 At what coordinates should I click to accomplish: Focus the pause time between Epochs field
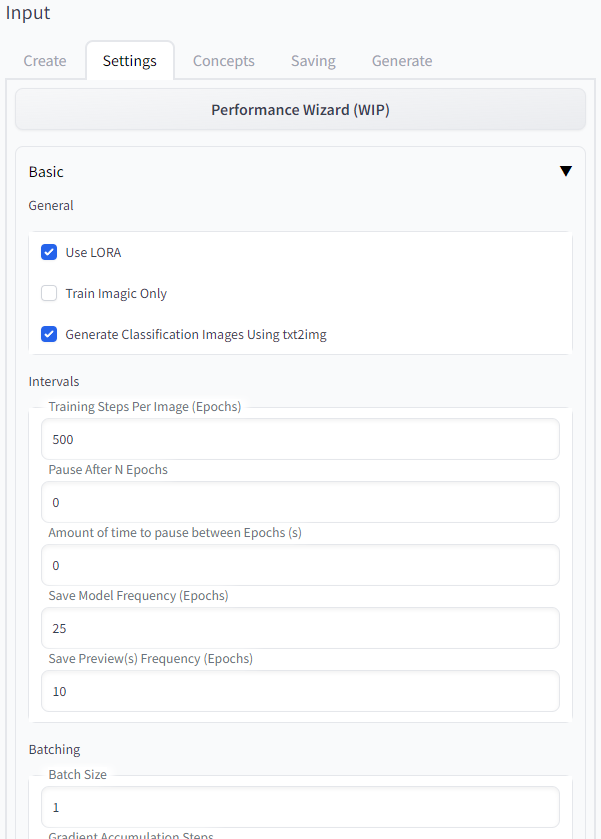300,565
